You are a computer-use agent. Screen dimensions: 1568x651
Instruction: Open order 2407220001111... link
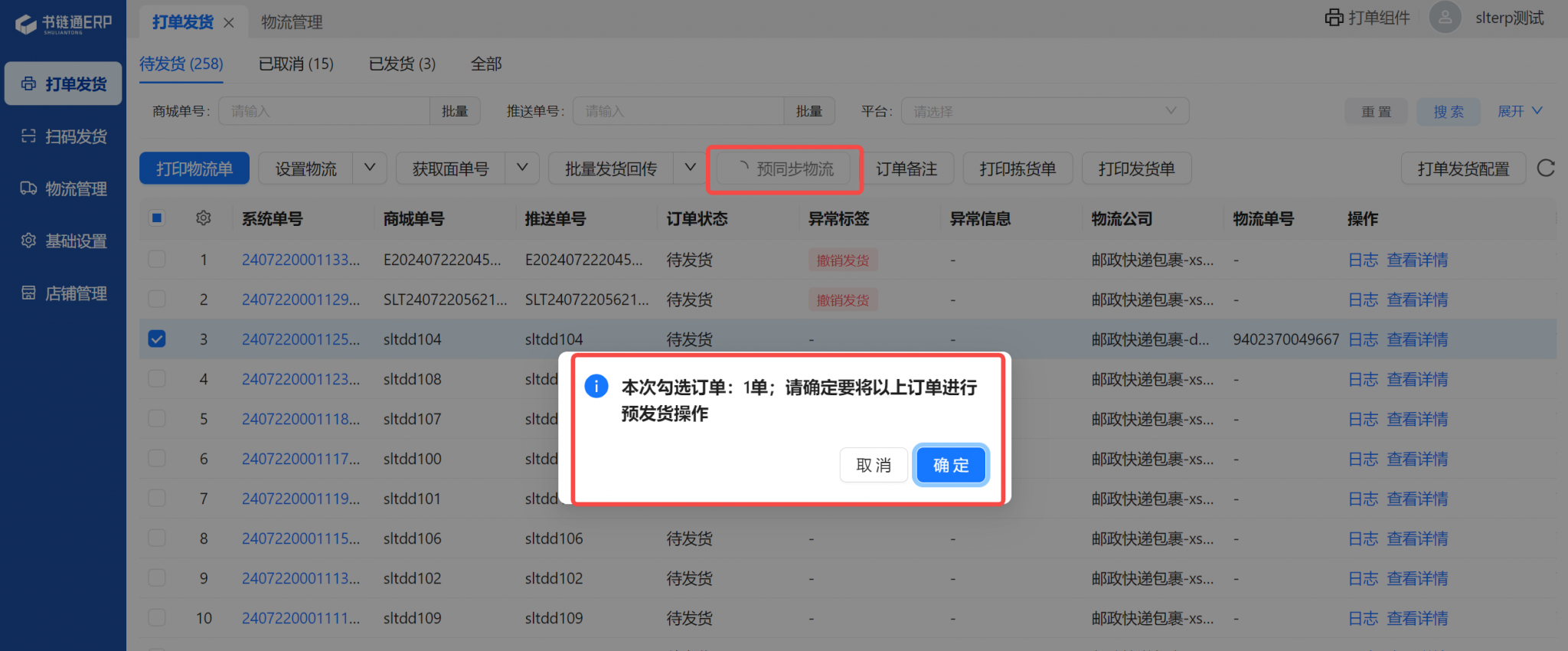(x=301, y=618)
